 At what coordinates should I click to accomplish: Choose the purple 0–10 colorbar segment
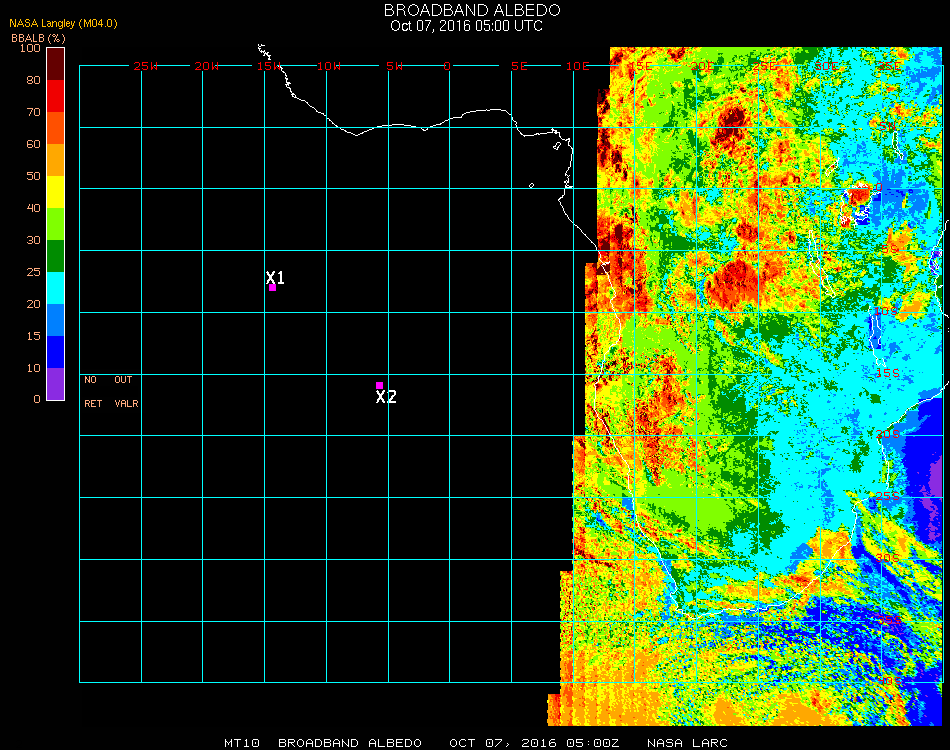point(56,383)
